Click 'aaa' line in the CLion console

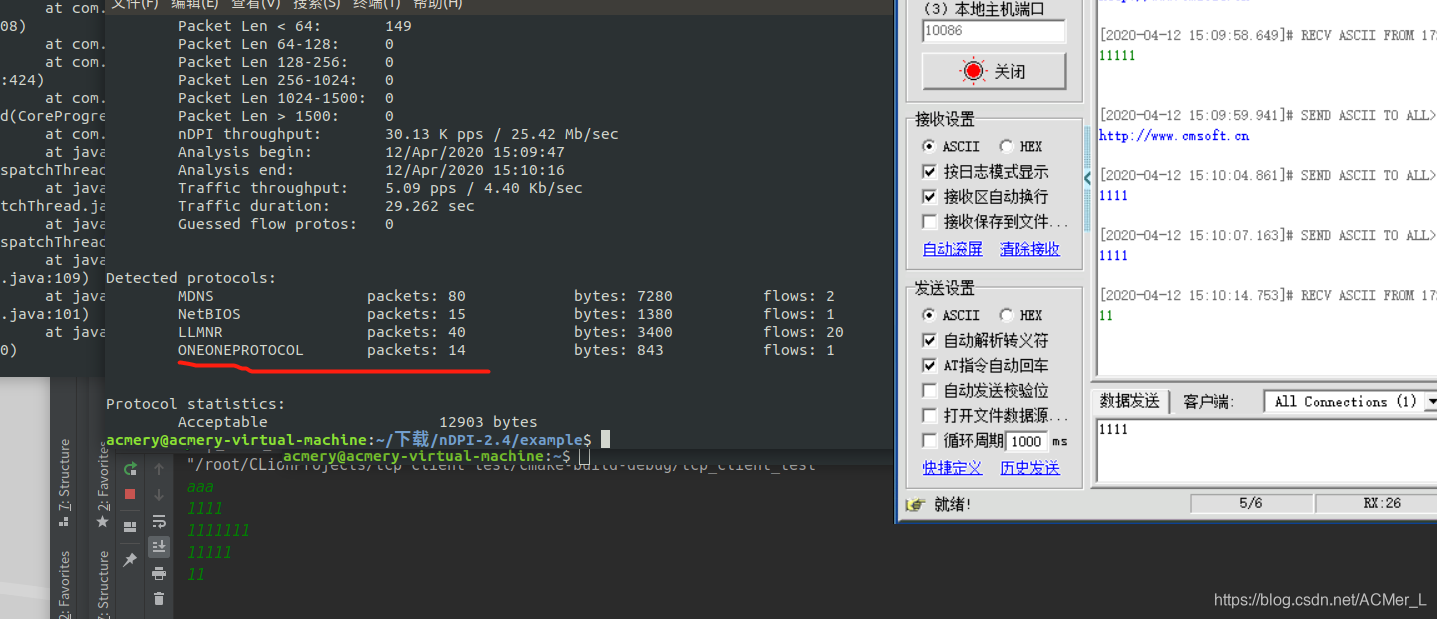click(x=200, y=487)
